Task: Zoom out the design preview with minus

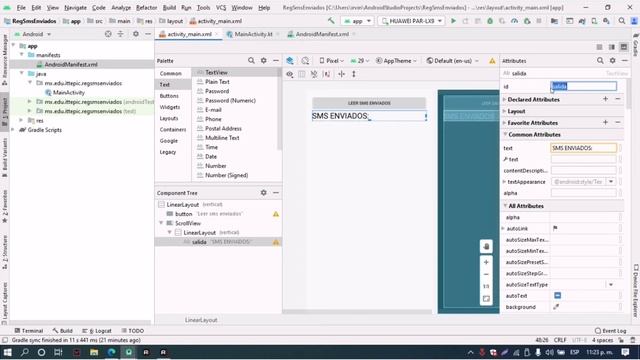Action: click(x=486, y=274)
